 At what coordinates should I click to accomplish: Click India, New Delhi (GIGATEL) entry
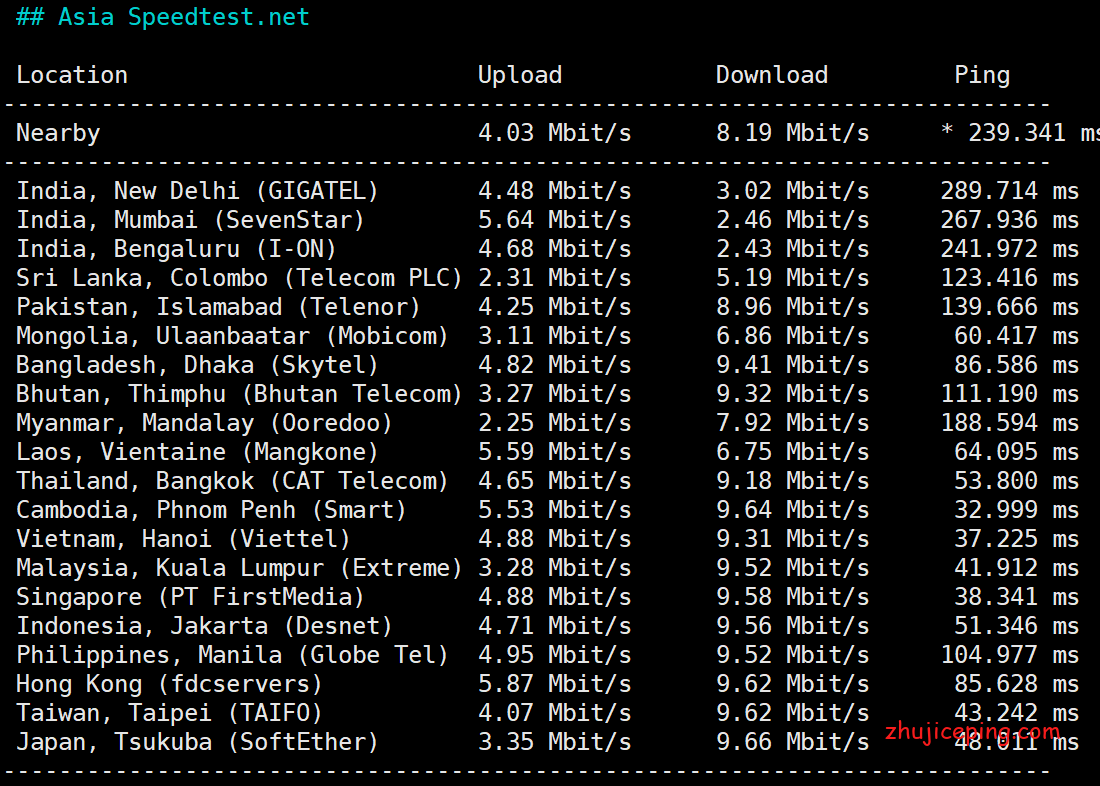pos(197,191)
